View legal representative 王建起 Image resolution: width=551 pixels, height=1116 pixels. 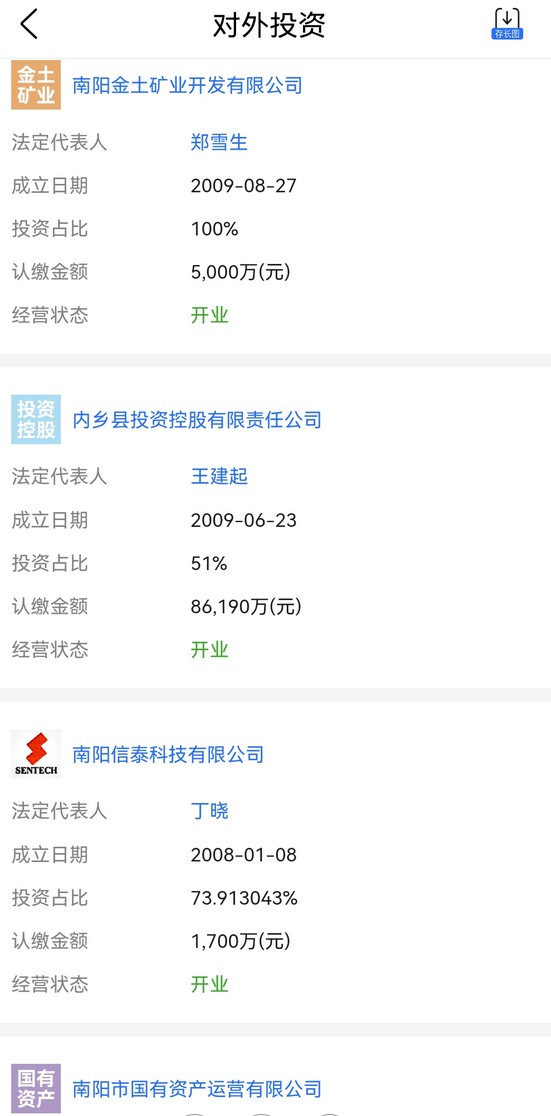point(219,476)
